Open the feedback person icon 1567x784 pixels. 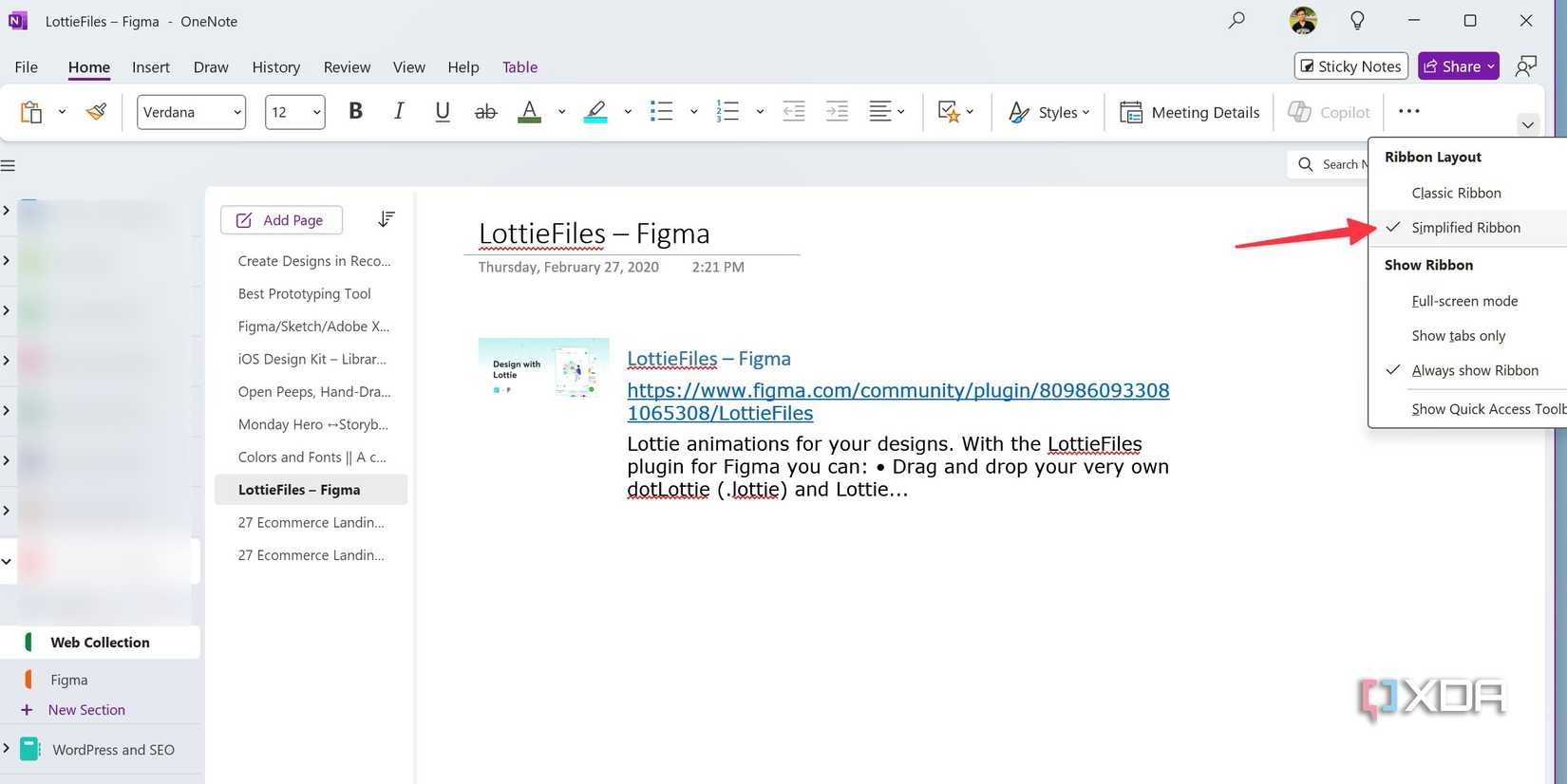tap(1526, 65)
